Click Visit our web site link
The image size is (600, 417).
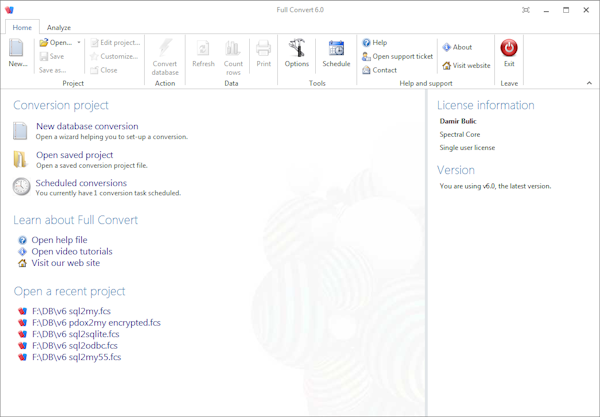coord(65,263)
